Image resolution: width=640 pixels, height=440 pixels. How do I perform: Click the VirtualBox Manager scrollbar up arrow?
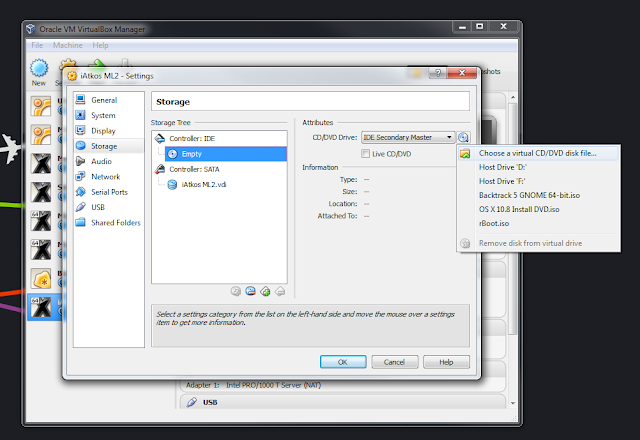[513, 98]
